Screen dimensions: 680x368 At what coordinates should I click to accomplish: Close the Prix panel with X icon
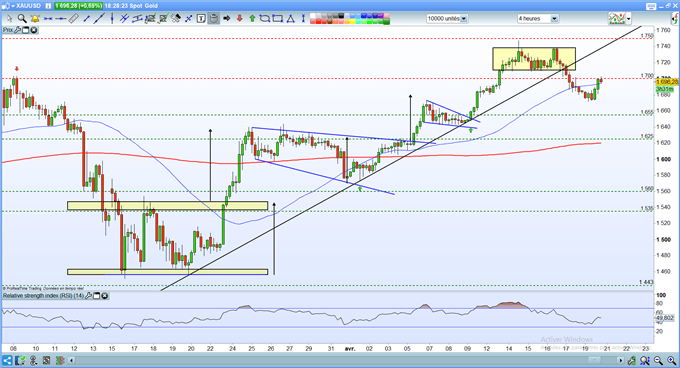point(33,30)
